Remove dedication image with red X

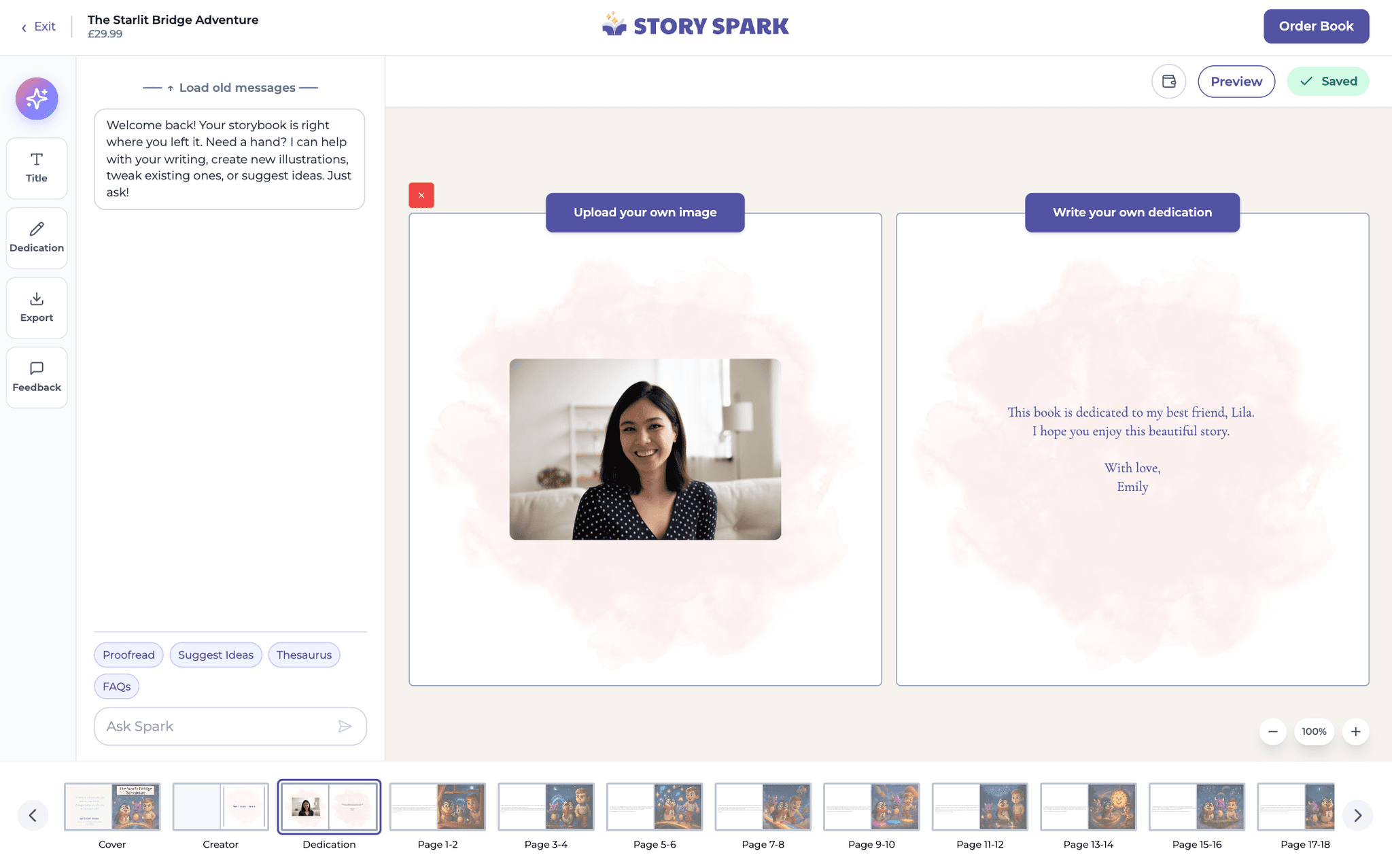[x=421, y=195]
